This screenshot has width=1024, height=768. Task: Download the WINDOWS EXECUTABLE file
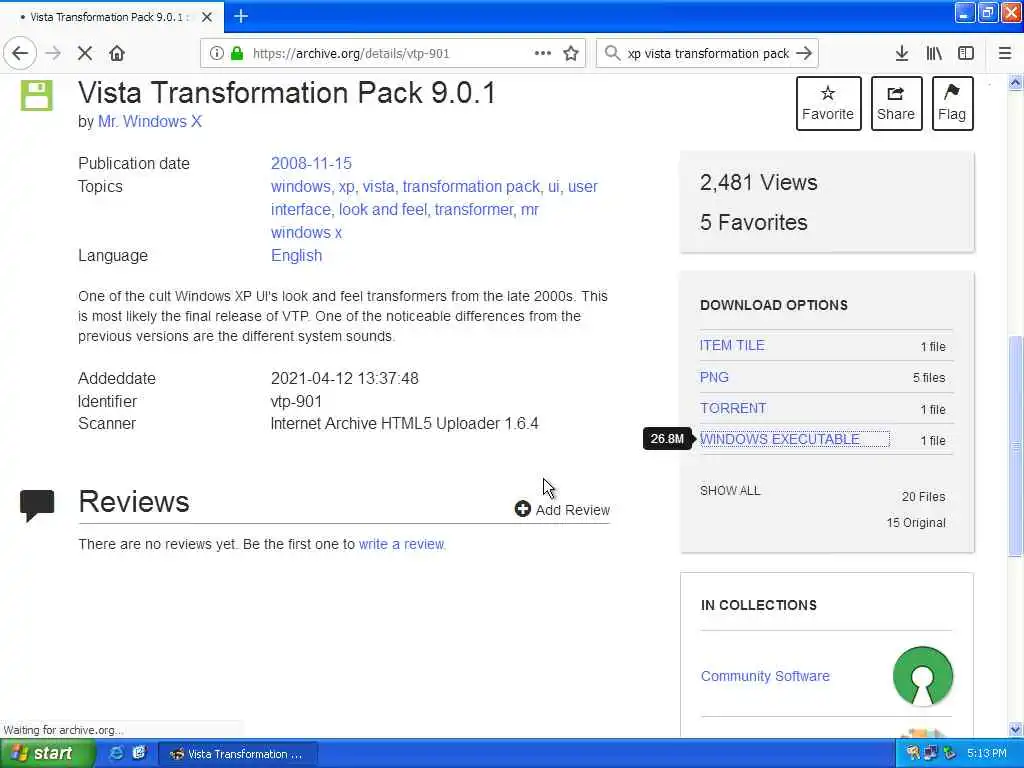pyautogui.click(x=780, y=440)
